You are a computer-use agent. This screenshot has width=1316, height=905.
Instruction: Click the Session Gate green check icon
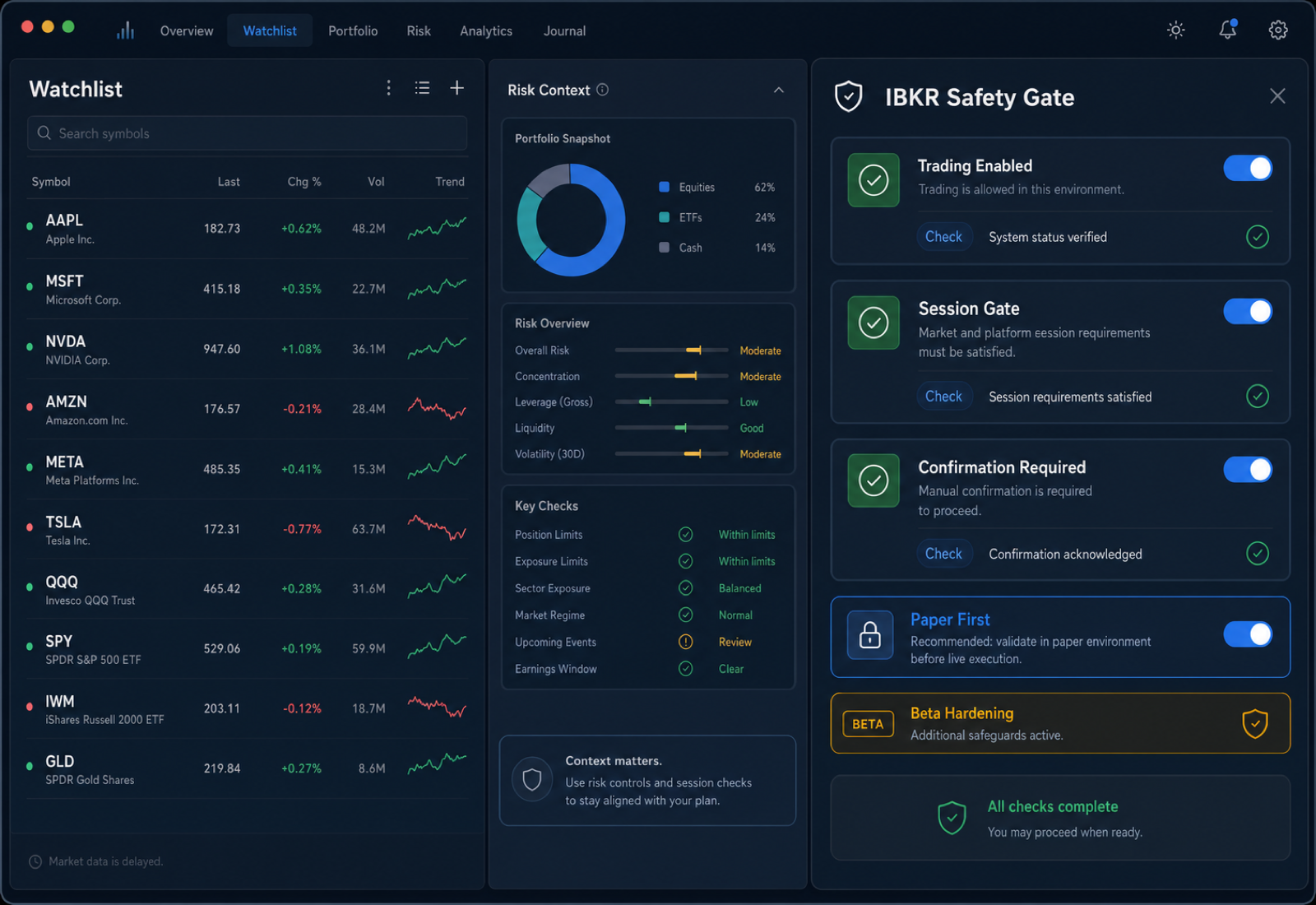(873, 323)
